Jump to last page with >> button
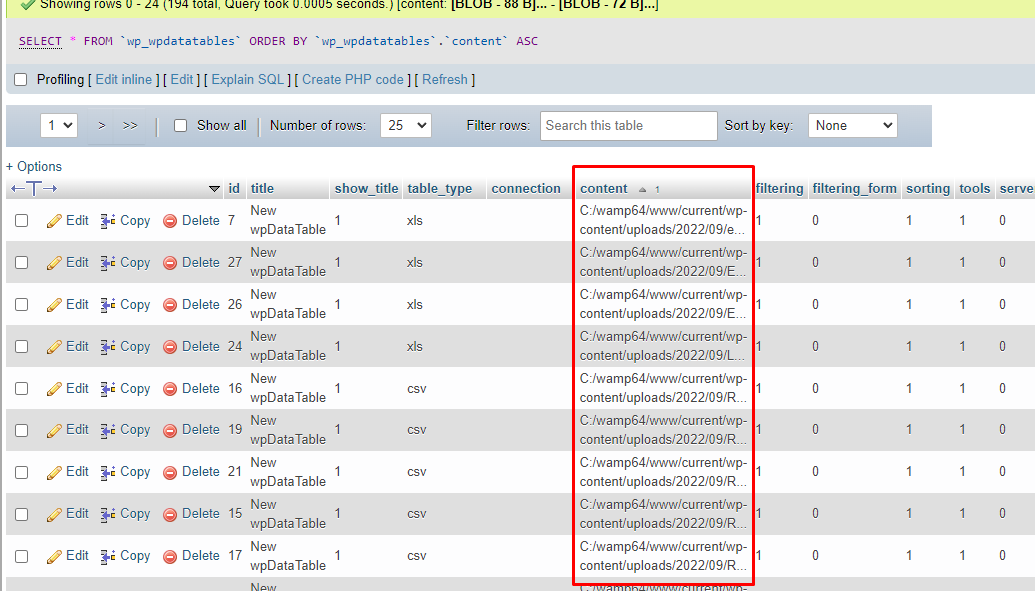This screenshot has height=591, width=1035. coord(130,125)
